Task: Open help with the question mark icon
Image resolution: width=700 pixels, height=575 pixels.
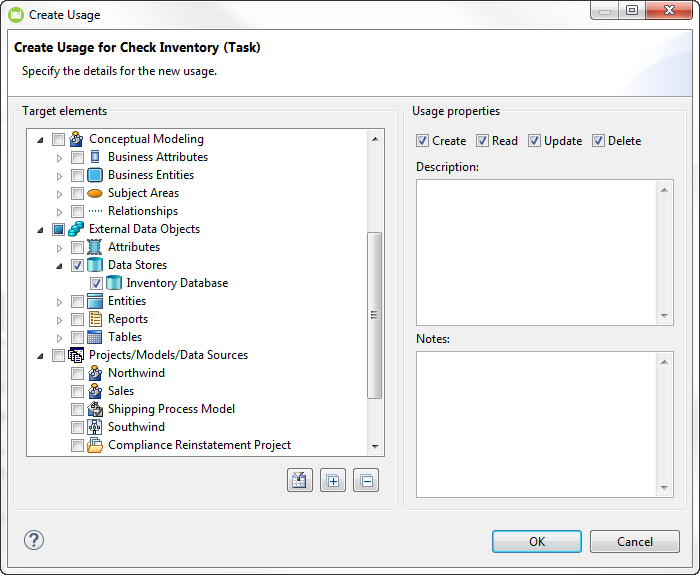Action: pos(34,541)
